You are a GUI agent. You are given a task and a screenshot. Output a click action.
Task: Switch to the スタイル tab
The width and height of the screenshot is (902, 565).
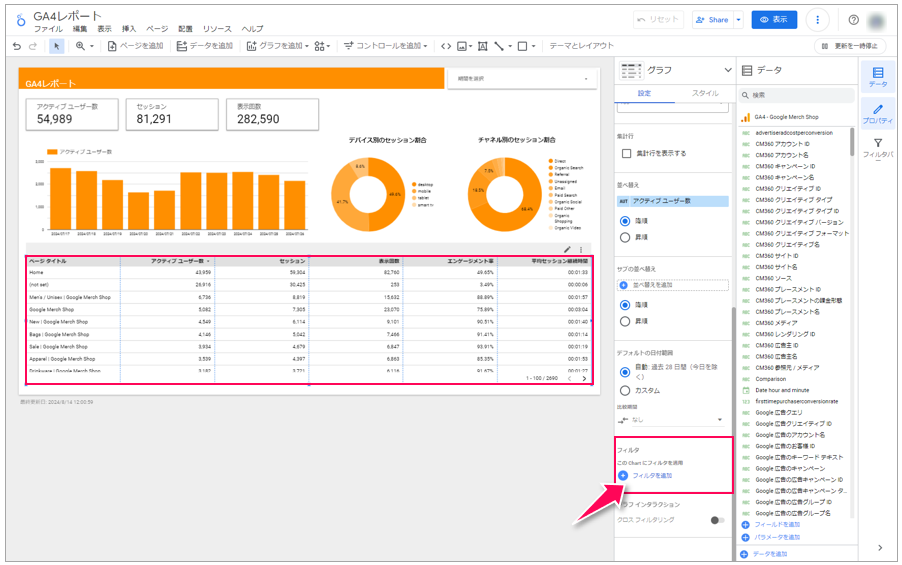pyautogui.click(x=705, y=93)
